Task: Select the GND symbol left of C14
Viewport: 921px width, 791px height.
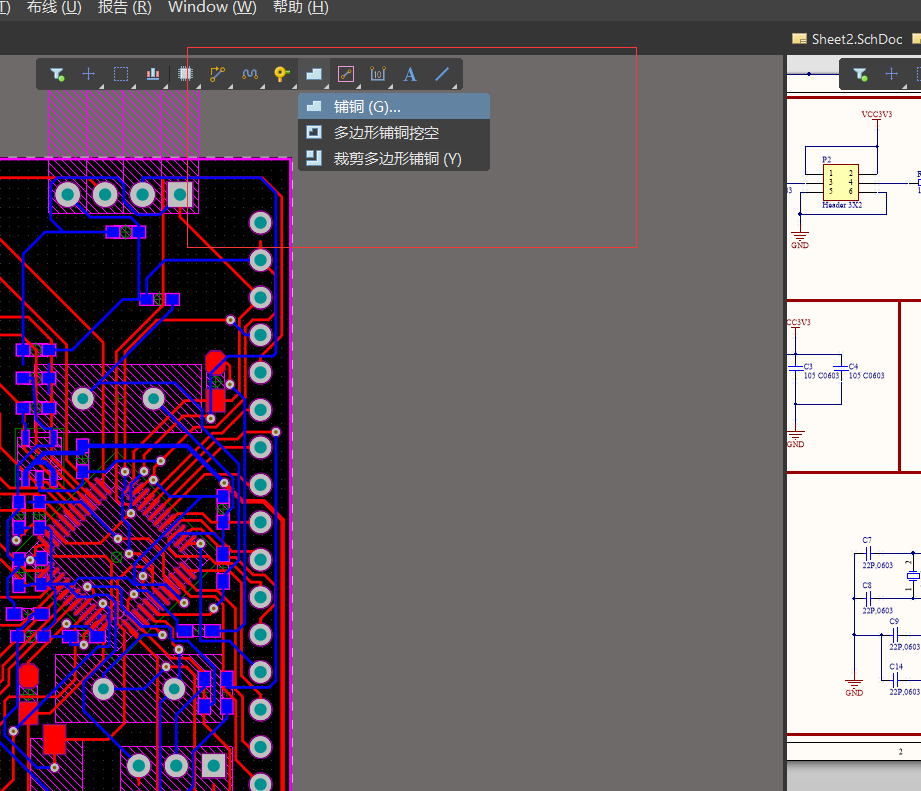Action: (854, 688)
